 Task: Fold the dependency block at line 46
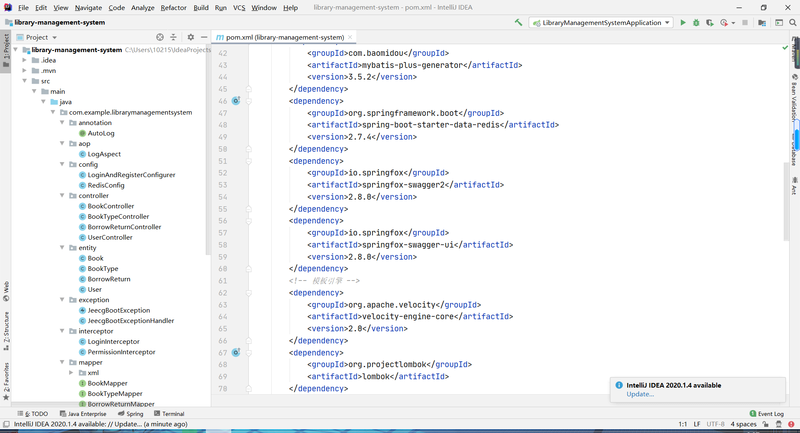pyautogui.click(x=249, y=101)
